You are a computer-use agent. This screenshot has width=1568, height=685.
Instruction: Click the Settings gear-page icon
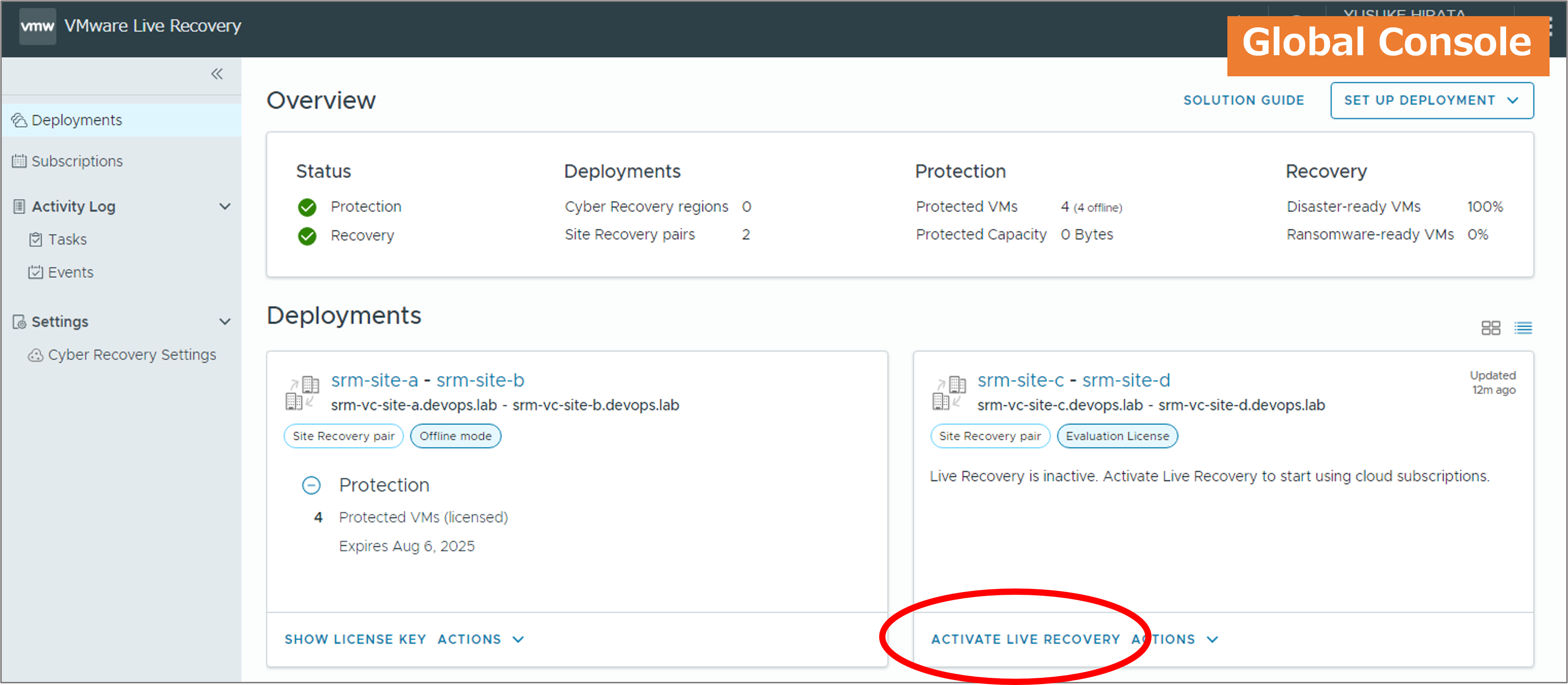pyautogui.click(x=19, y=322)
